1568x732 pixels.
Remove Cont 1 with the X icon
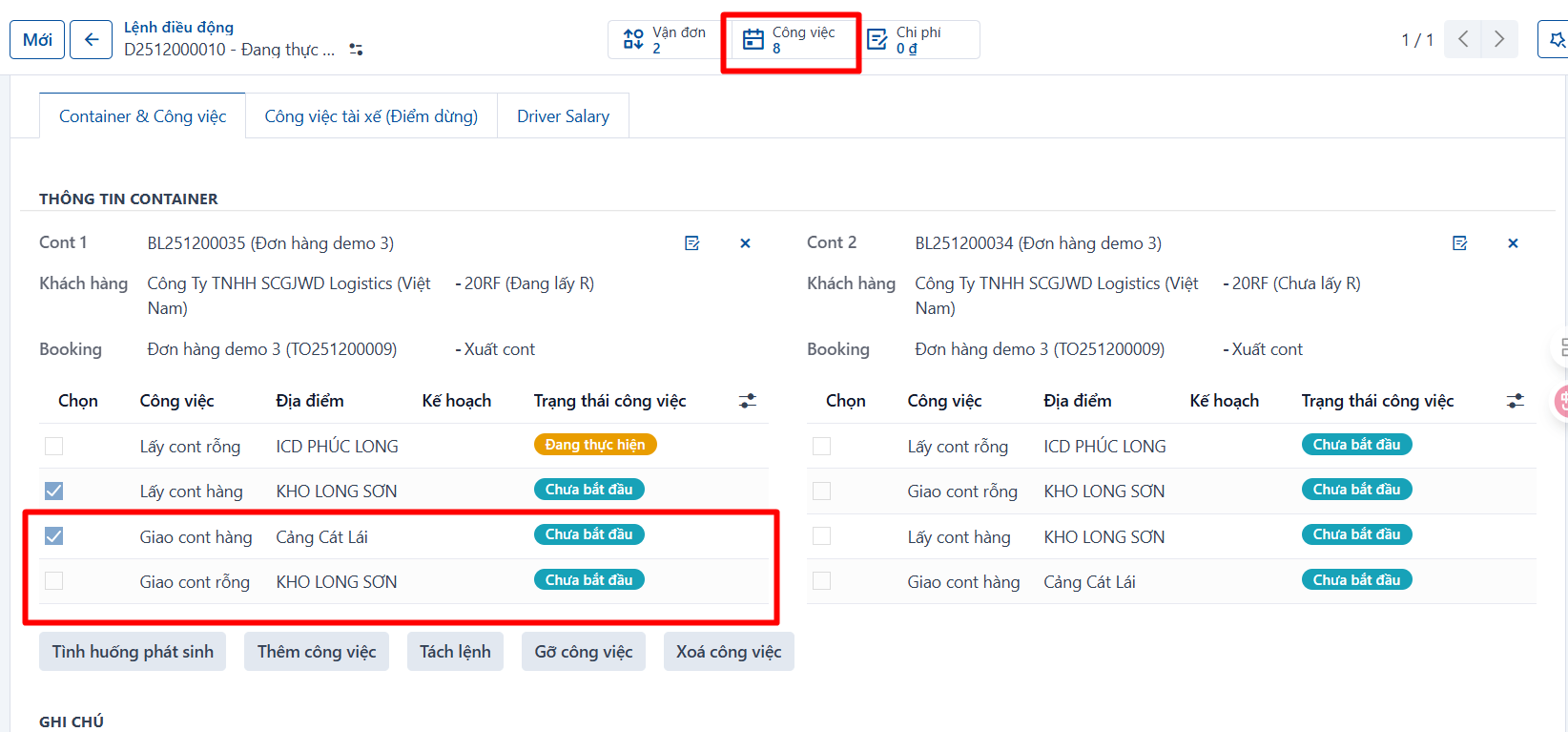coord(745,243)
